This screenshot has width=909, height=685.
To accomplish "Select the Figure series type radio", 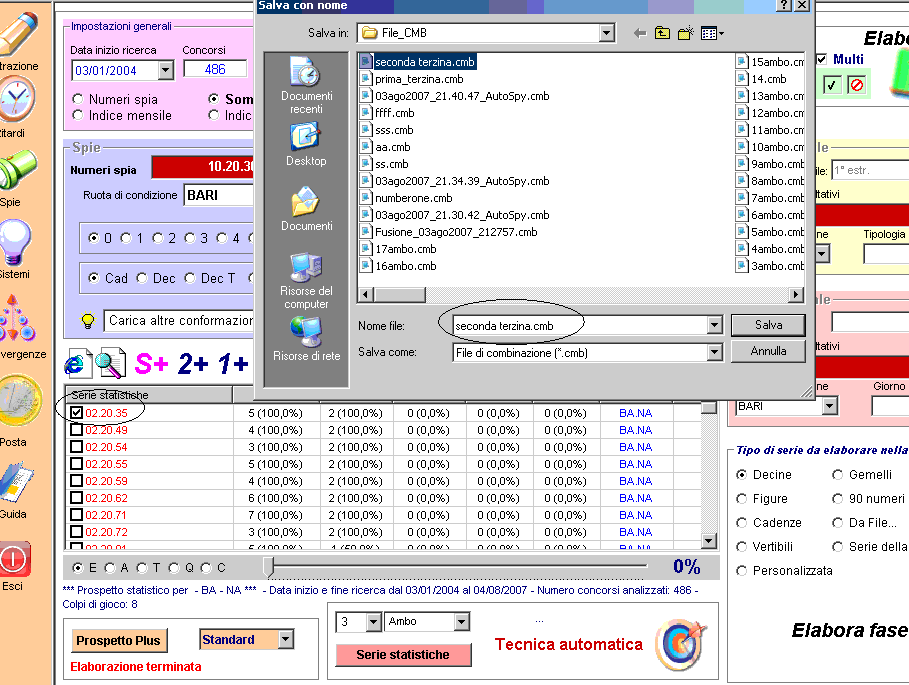I will tap(741, 498).
